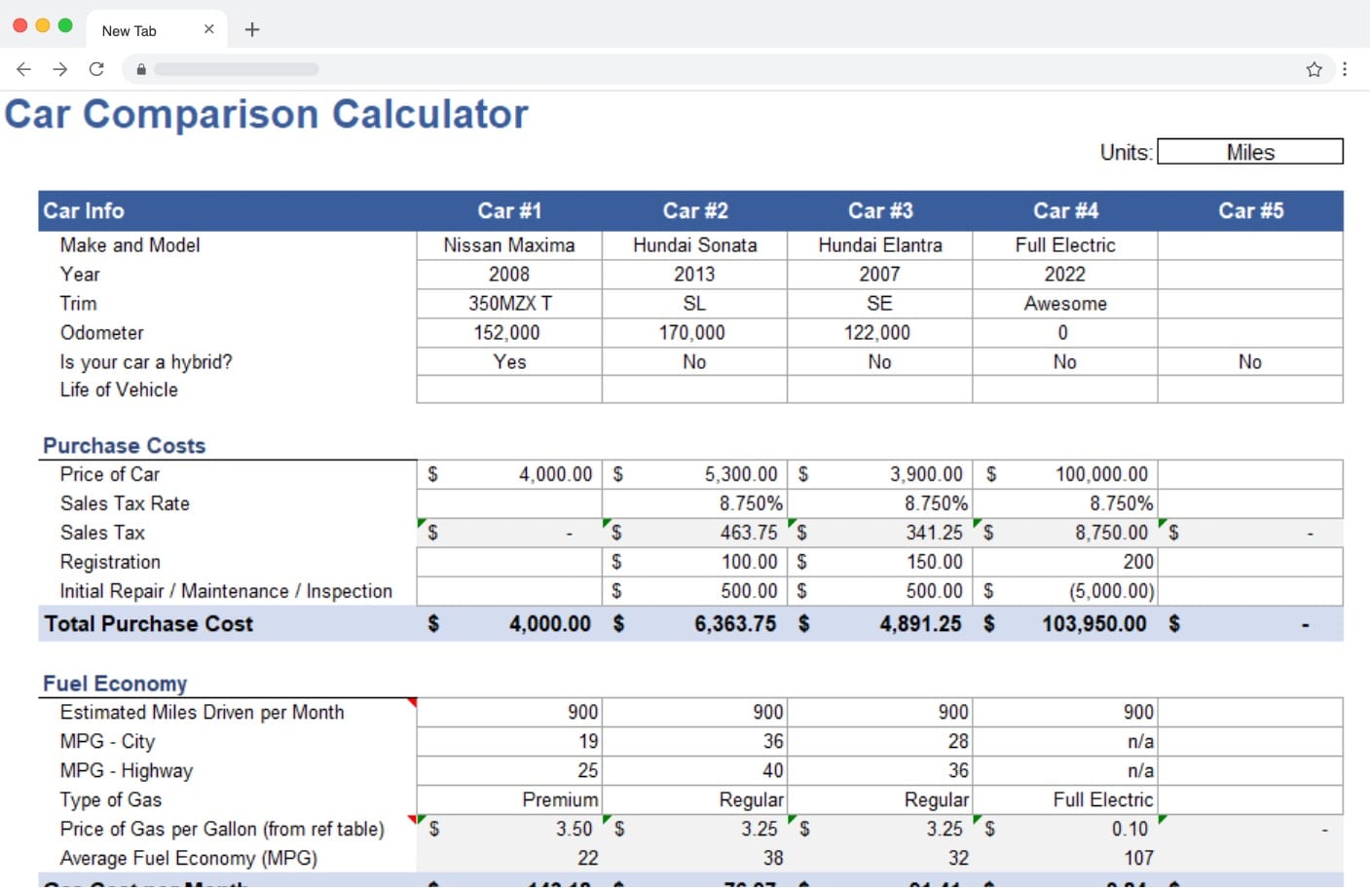The width and height of the screenshot is (1372, 890).
Task: Click 'Price of Gas per Gallon' label
Action: coord(222,829)
